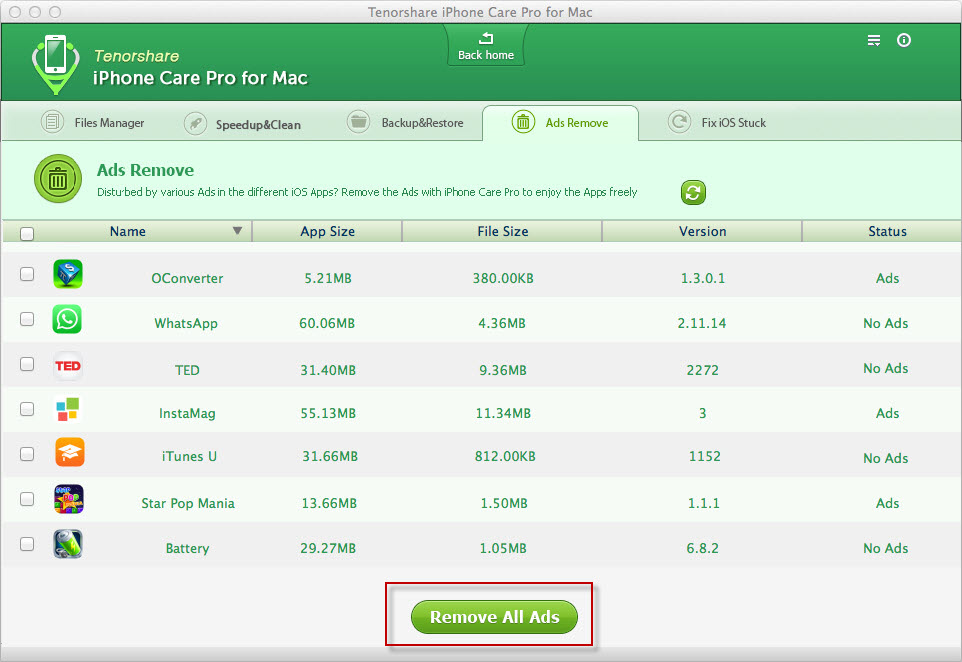Open the Backup&Restore tab
Screen dimensions: 962x662
406,123
